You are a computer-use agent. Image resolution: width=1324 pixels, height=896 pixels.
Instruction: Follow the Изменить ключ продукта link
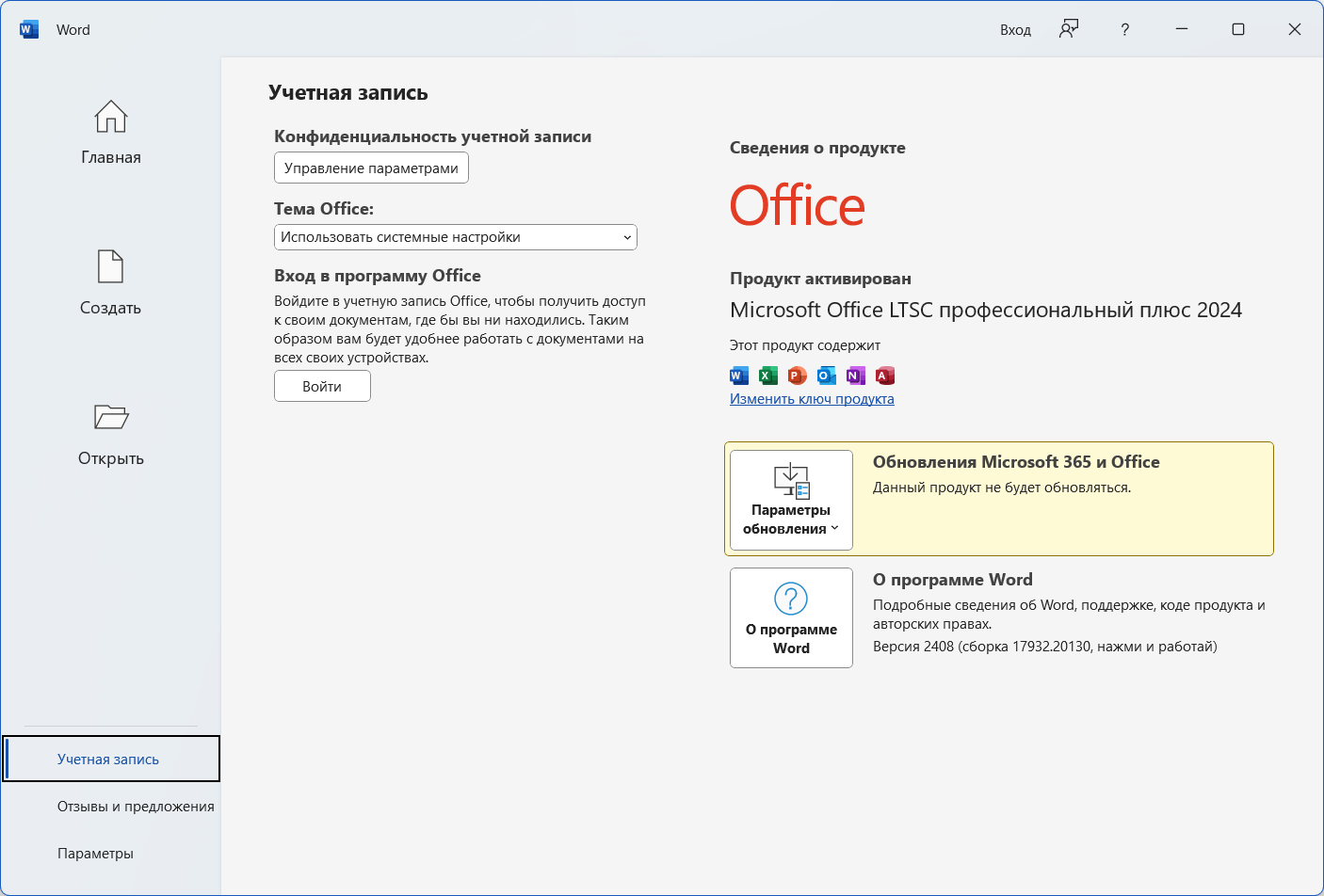[x=812, y=399]
